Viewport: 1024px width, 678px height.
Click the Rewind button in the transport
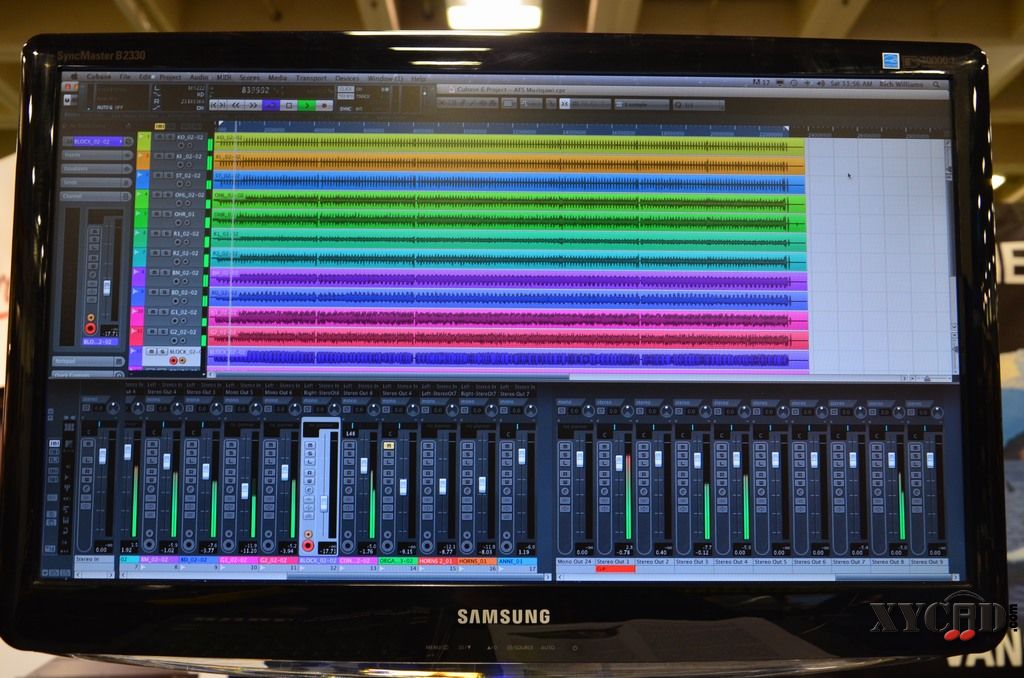pos(236,105)
